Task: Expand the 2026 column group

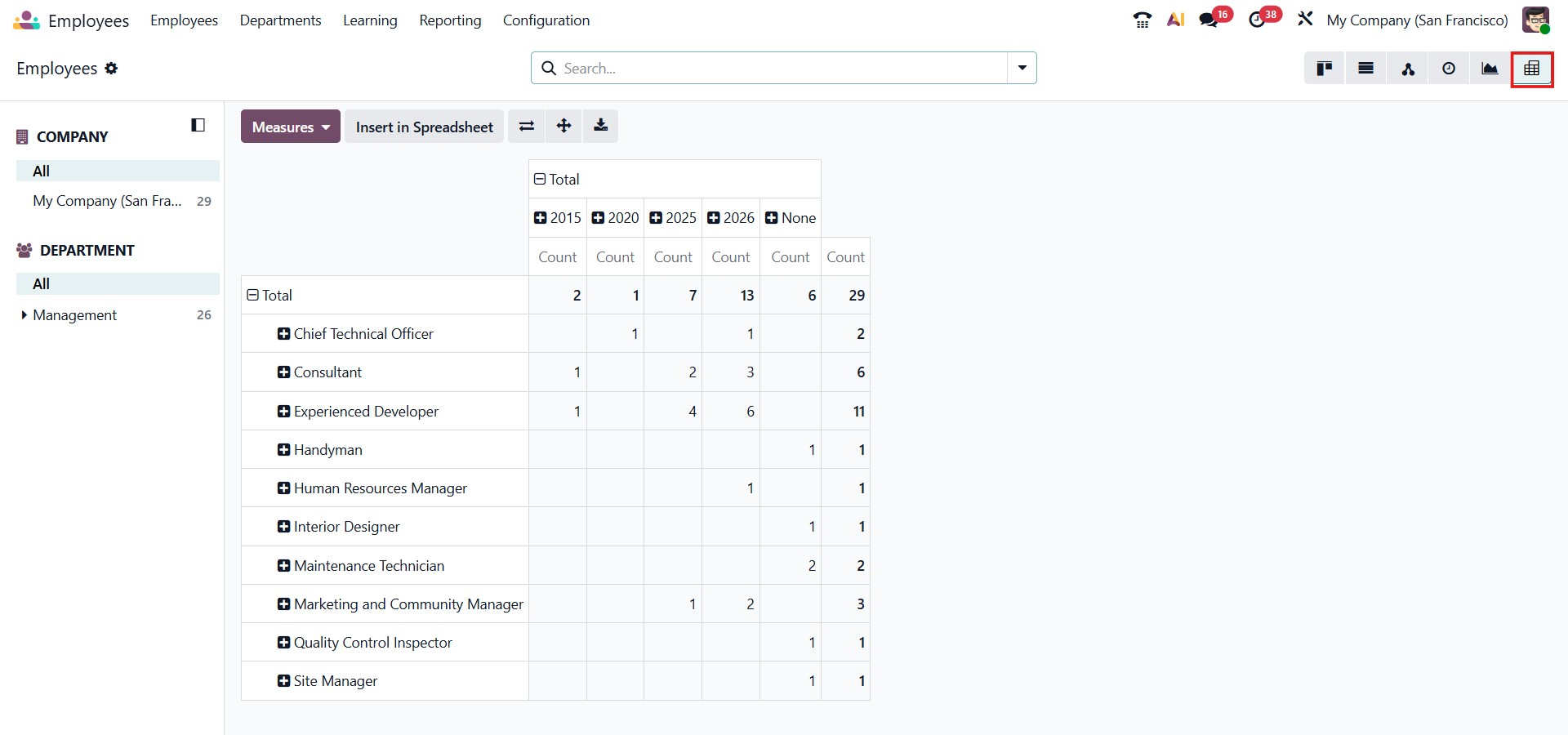Action: pos(730,218)
